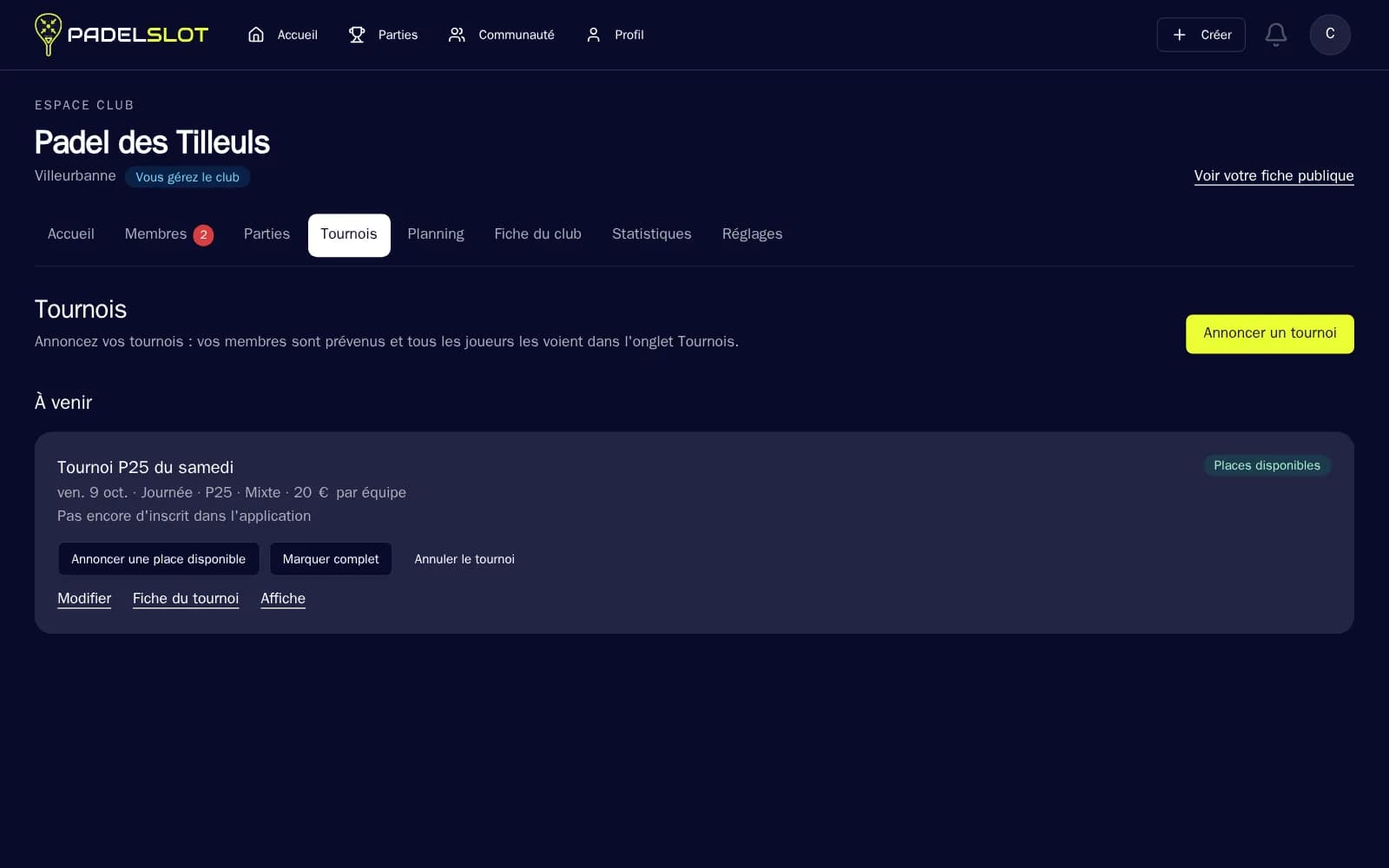Screen dimensions: 1389x868
Task: Open Voir votre fiche publique link
Action: click(x=1274, y=175)
